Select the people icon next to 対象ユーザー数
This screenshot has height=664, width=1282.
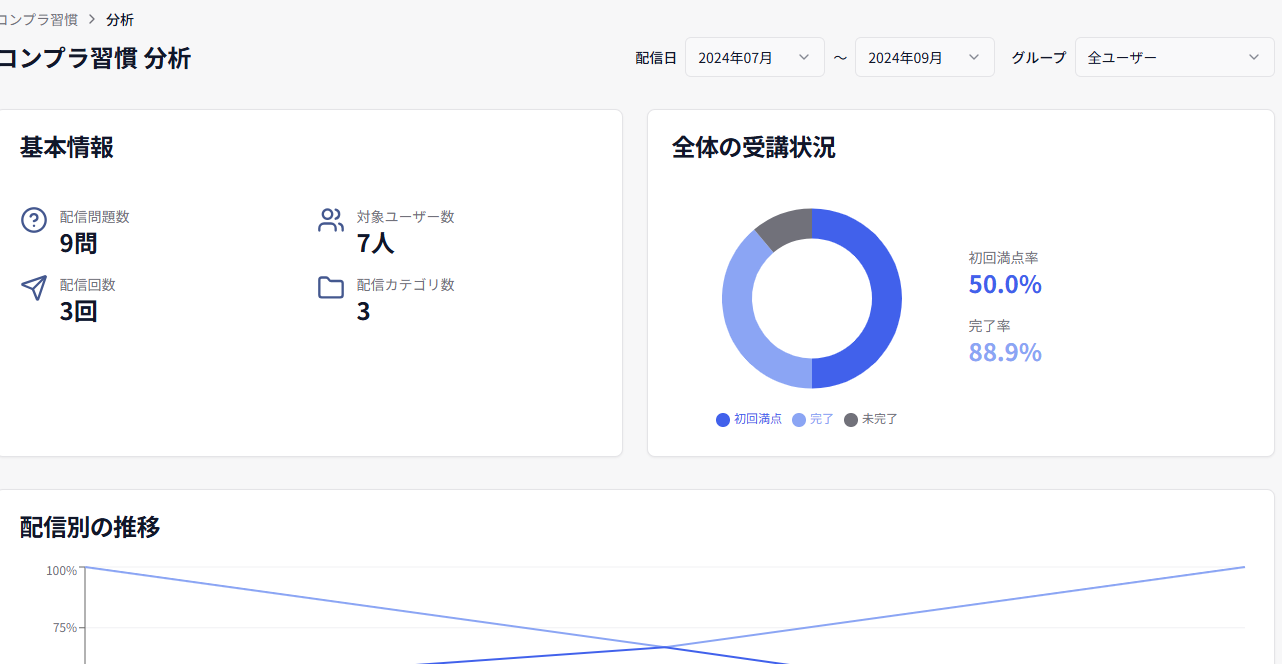click(330, 219)
